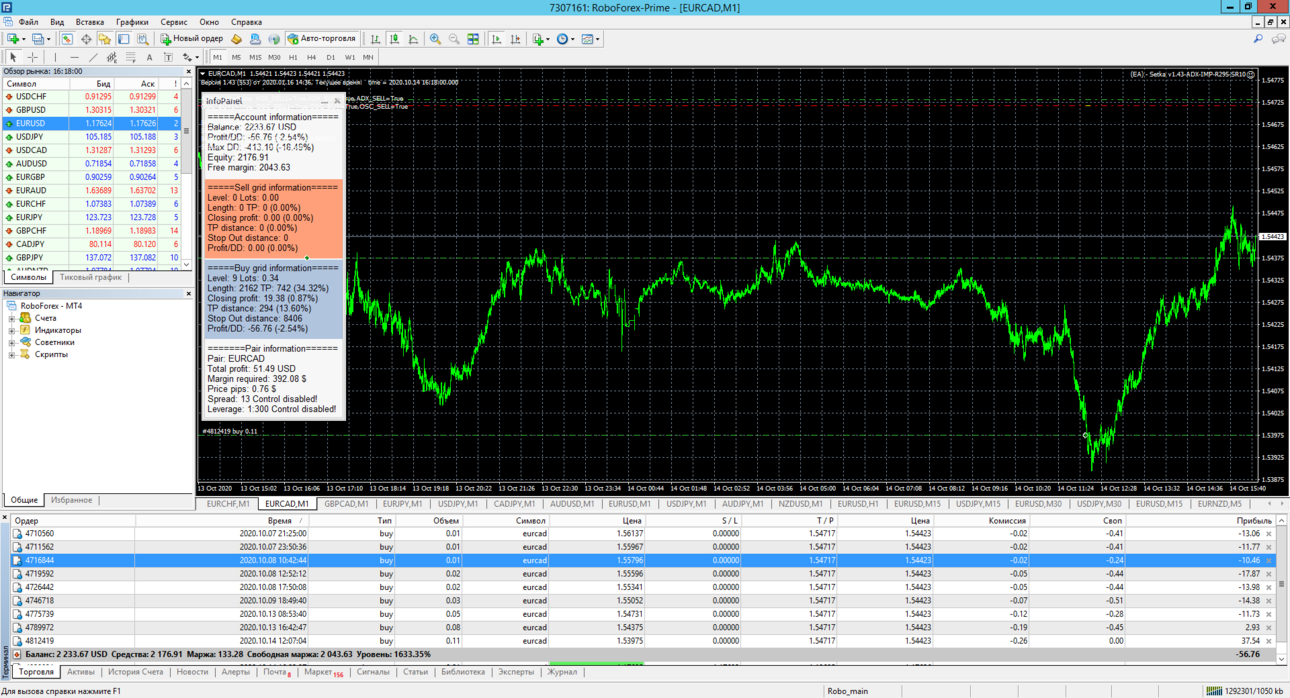Switch chart to bar chart mode
This screenshot has width=1290, height=698.
(x=376, y=39)
